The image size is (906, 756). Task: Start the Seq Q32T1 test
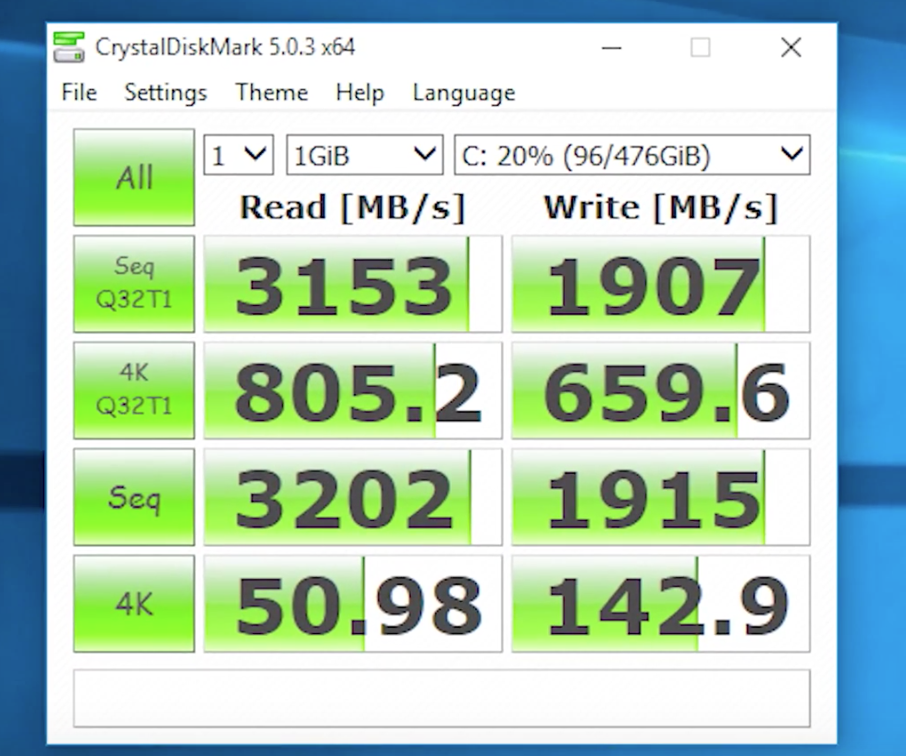pos(134,284)
